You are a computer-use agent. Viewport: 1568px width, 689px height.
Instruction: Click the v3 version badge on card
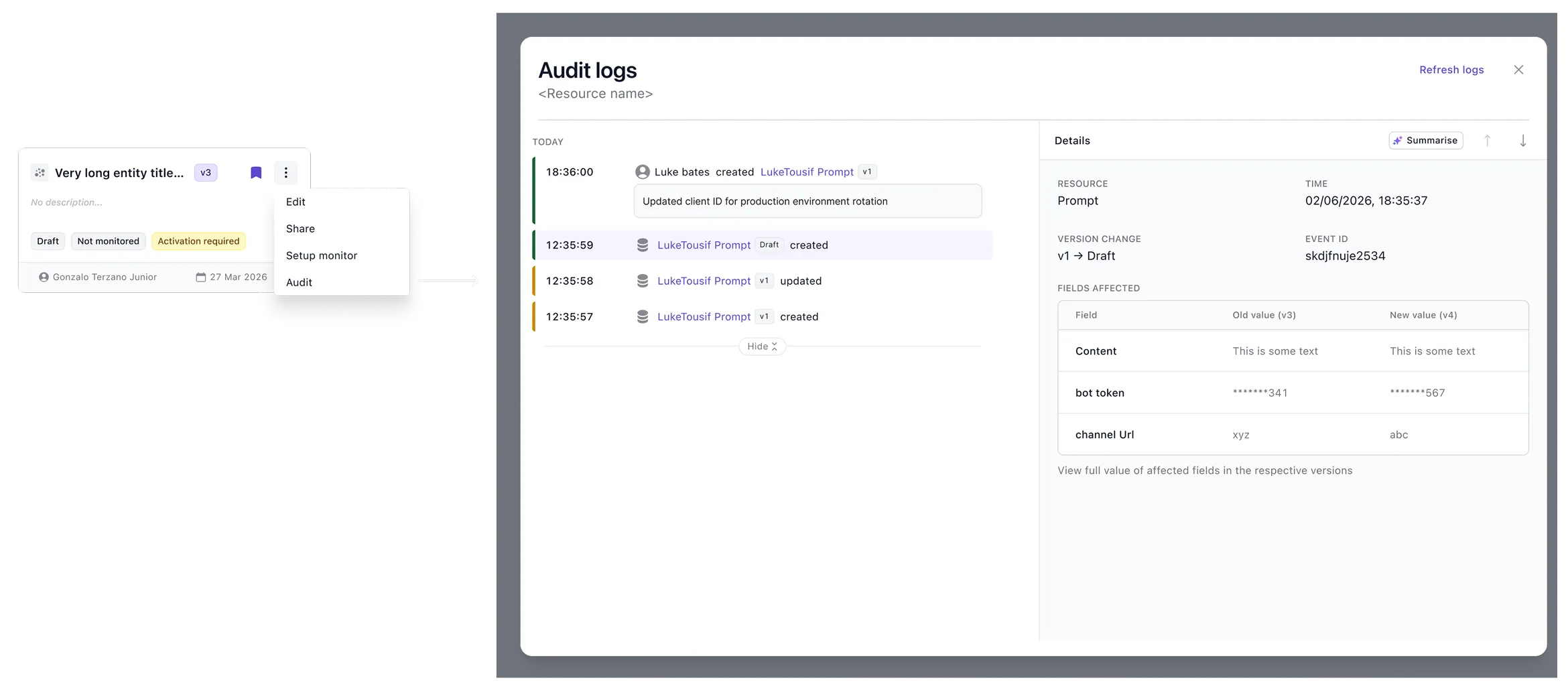[x=206, y=173]
